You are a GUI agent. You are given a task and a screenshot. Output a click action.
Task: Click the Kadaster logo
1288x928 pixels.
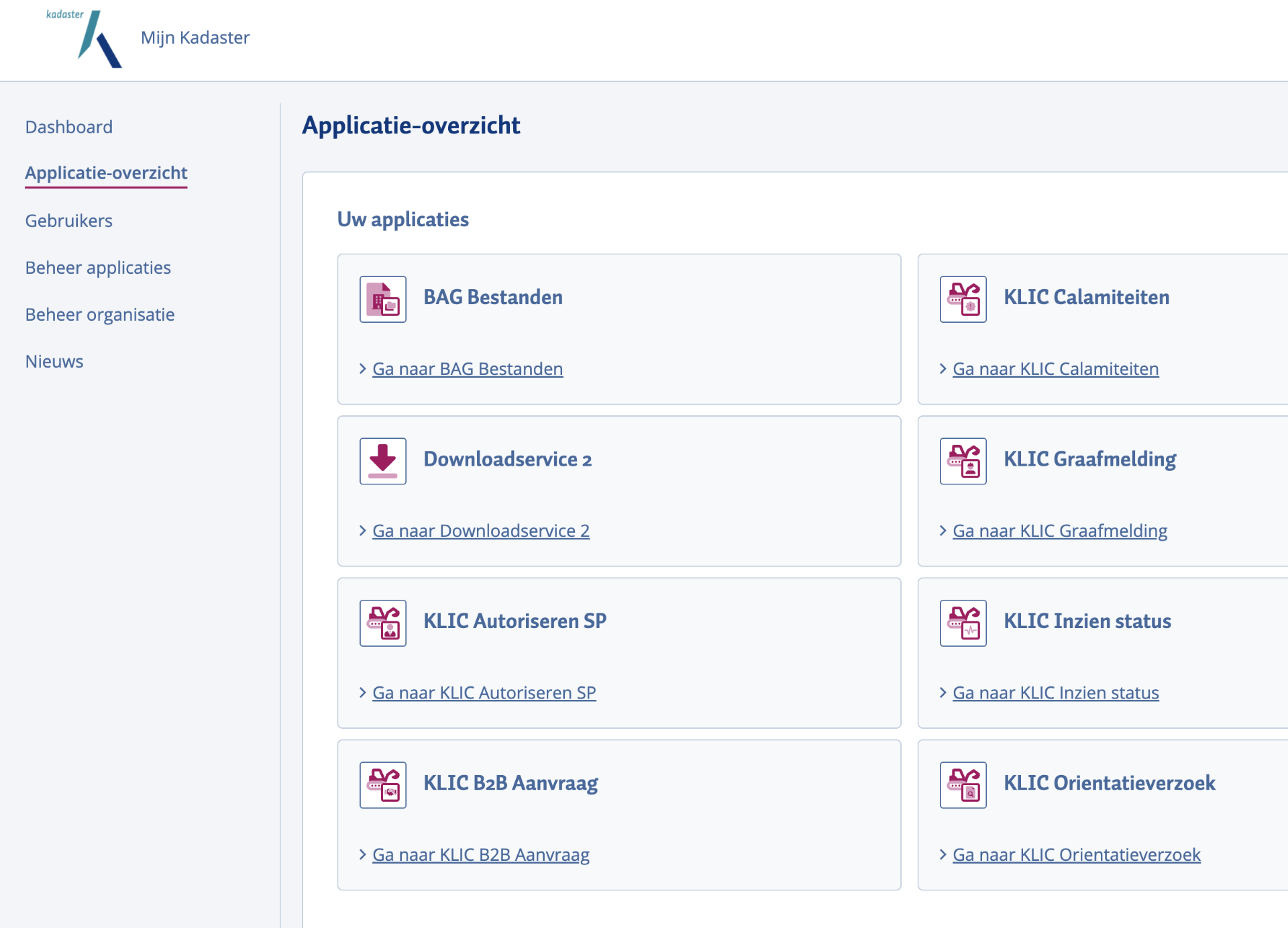pos(85,38)
